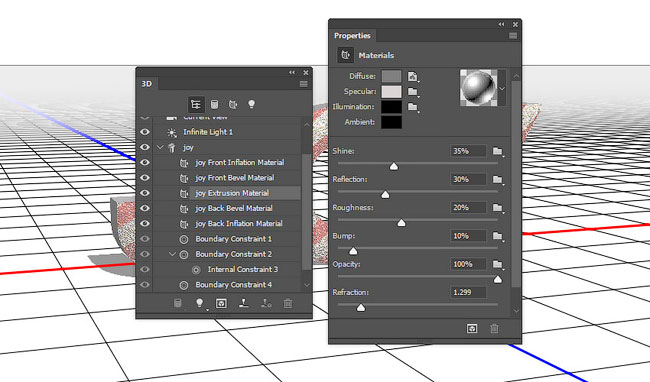Open material preset picker dropdown arrow

coord(502,88)
